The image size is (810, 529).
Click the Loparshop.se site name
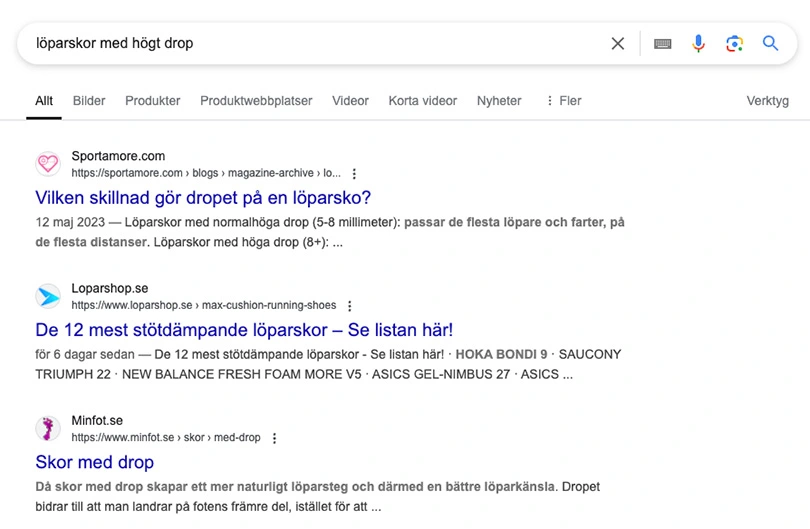pyautogui.click(x=110, y=288)
